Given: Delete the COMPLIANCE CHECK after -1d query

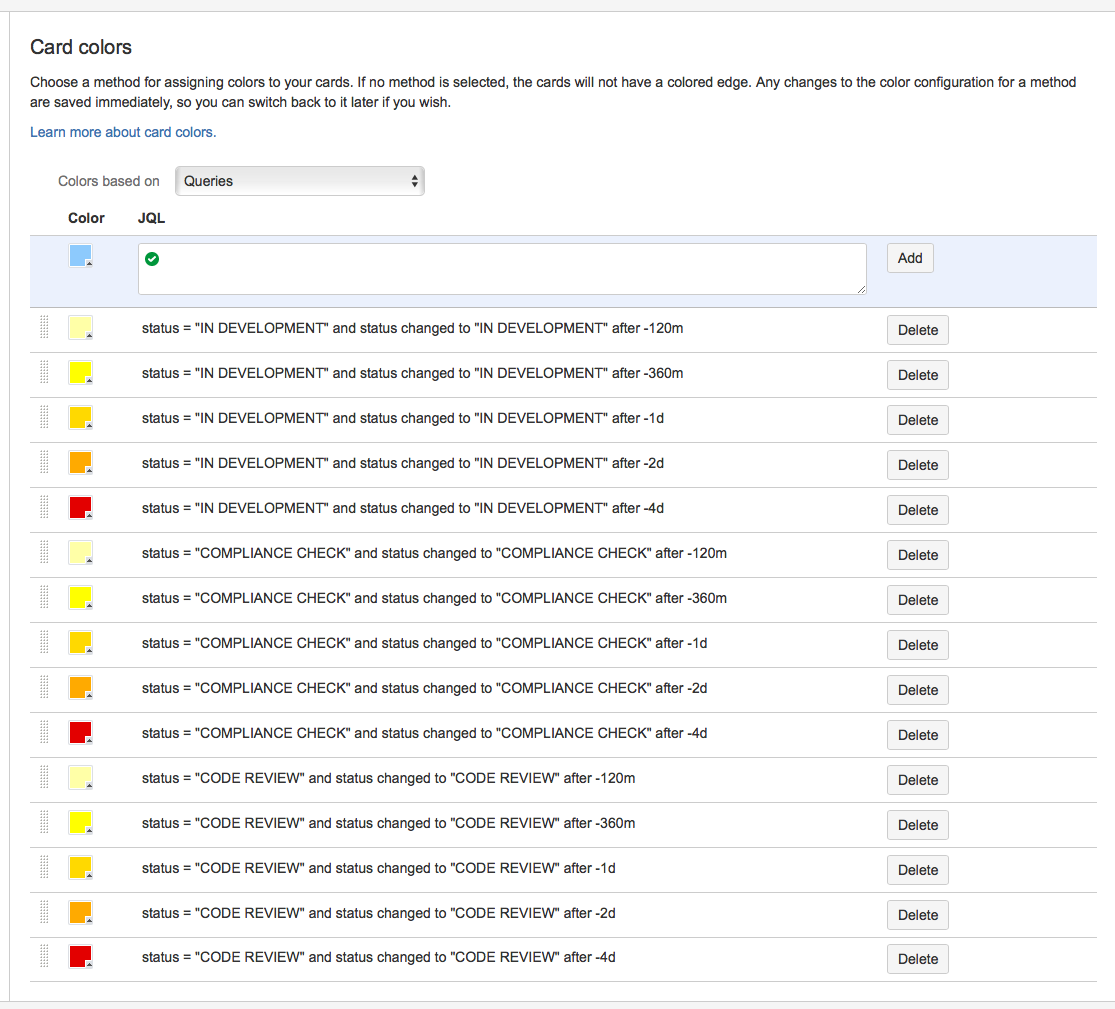Looking at the screenshot, I should click(x=917, y=645).
